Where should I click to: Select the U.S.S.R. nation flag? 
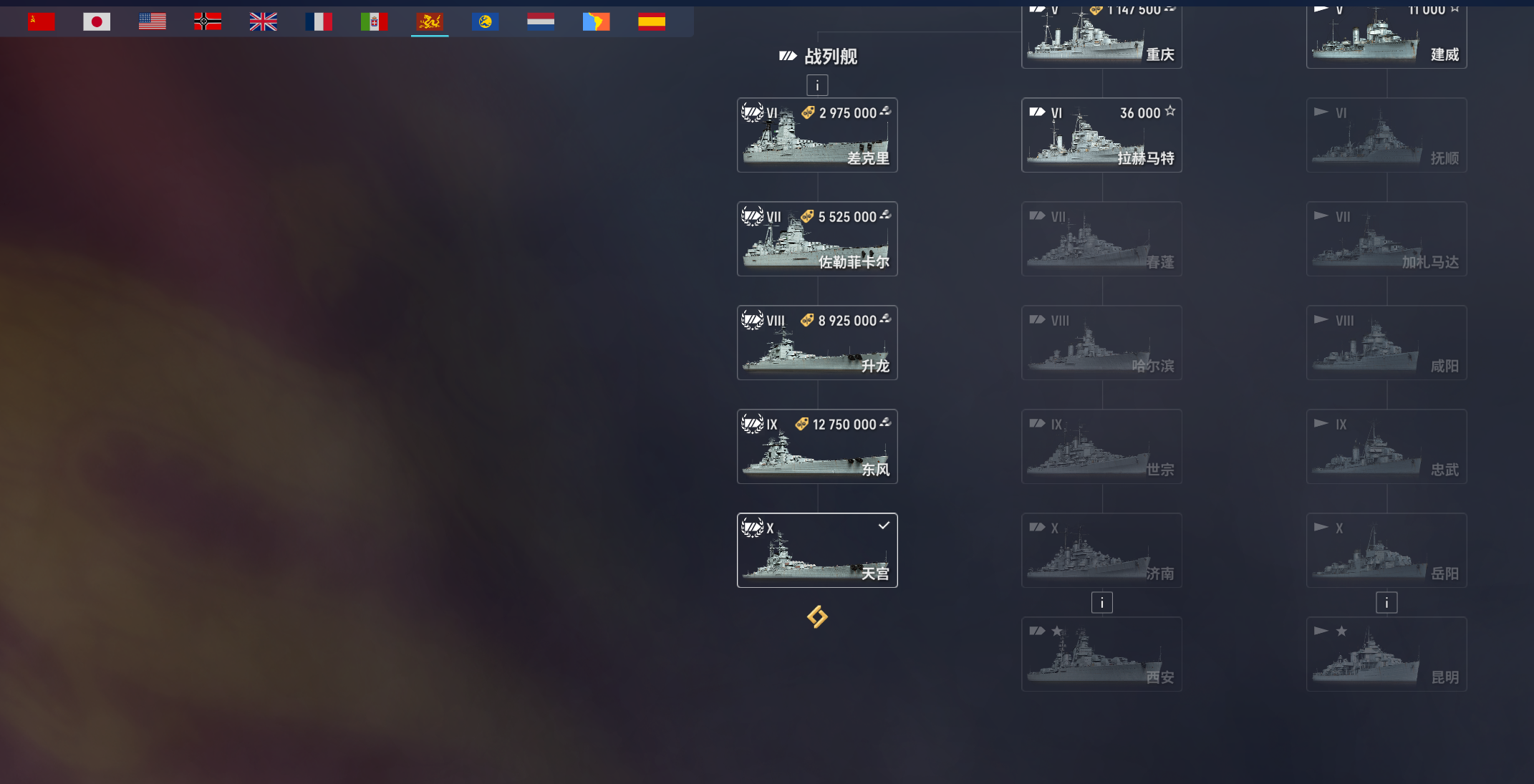tap(42, 22)
